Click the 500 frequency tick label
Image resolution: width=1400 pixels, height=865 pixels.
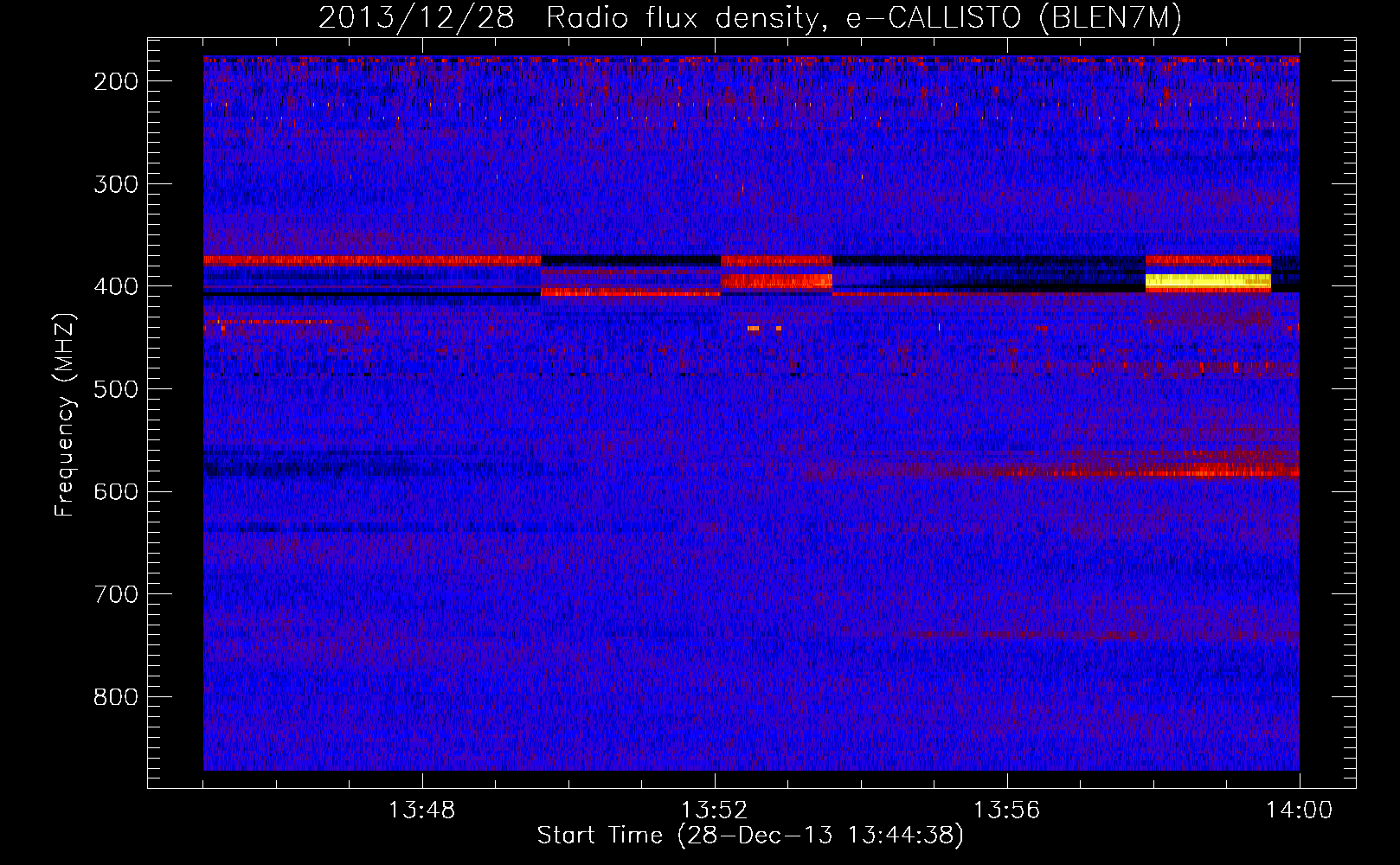[x=115, y=389]
